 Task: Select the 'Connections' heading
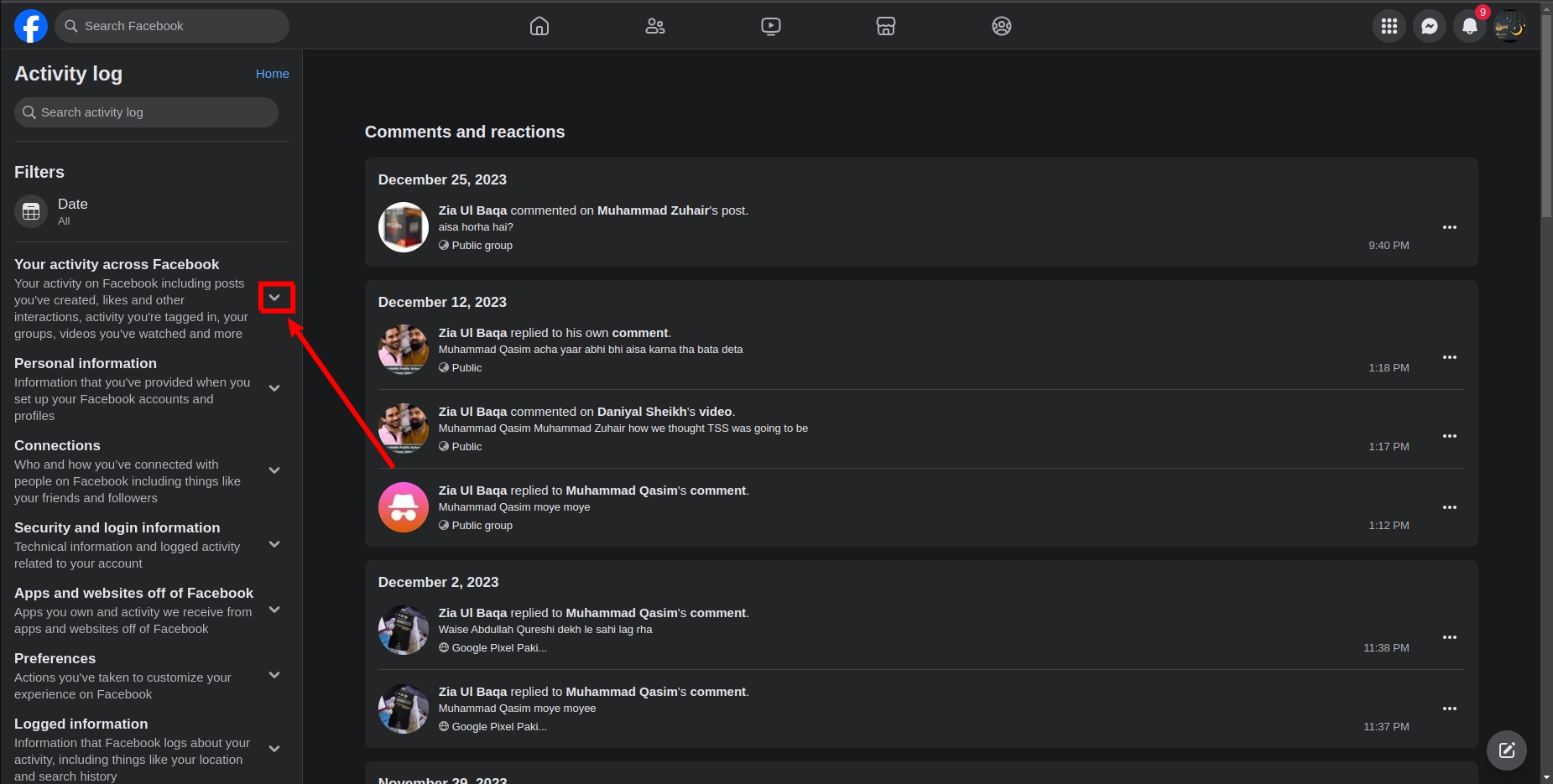click(57, 445)
